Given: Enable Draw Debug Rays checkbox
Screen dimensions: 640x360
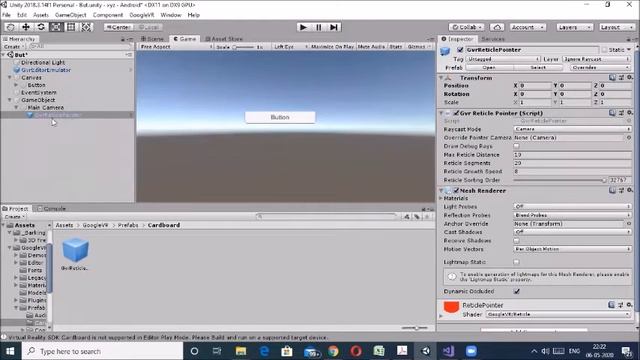Looking at the screenshot, I should tap(516, 146).
